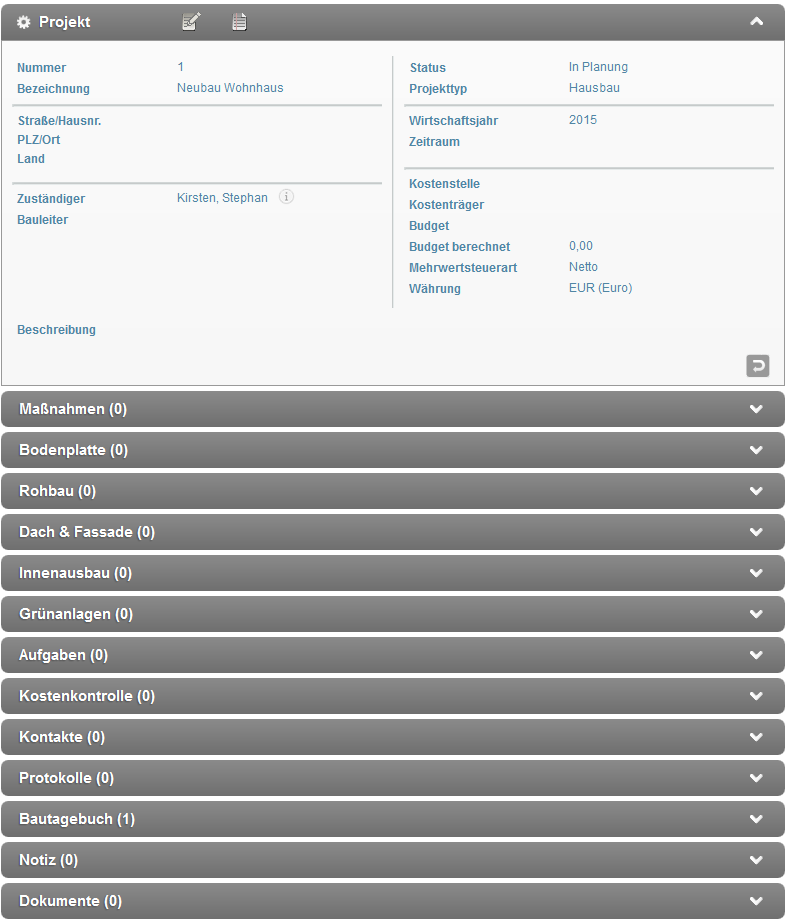789x920 pixels.
Task: Click the return arrow icon below Beschreibung
Action: click(757, 366)
